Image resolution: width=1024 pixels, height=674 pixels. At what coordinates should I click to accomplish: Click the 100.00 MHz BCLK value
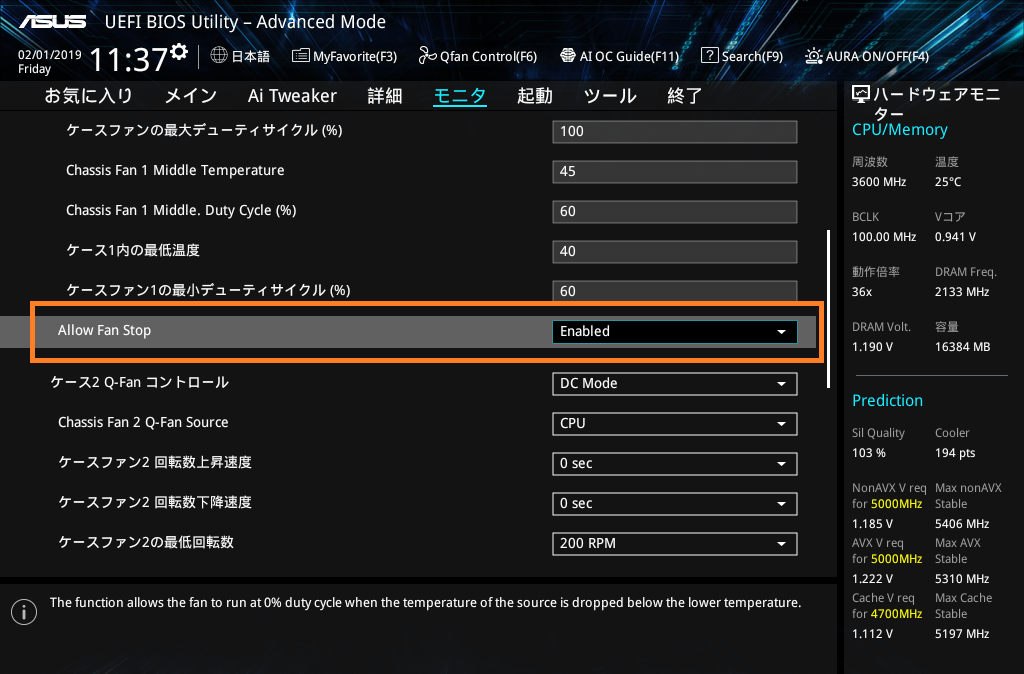884,237
